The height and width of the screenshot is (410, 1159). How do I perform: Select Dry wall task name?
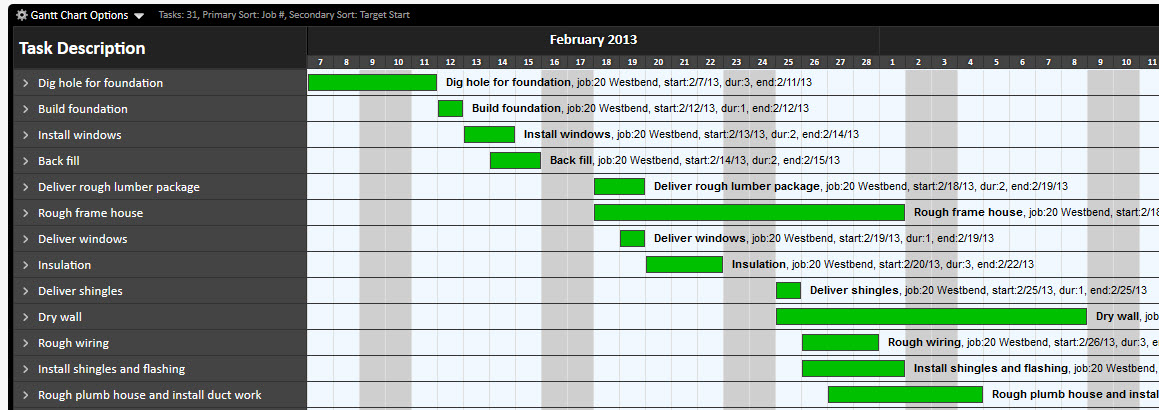60,317
